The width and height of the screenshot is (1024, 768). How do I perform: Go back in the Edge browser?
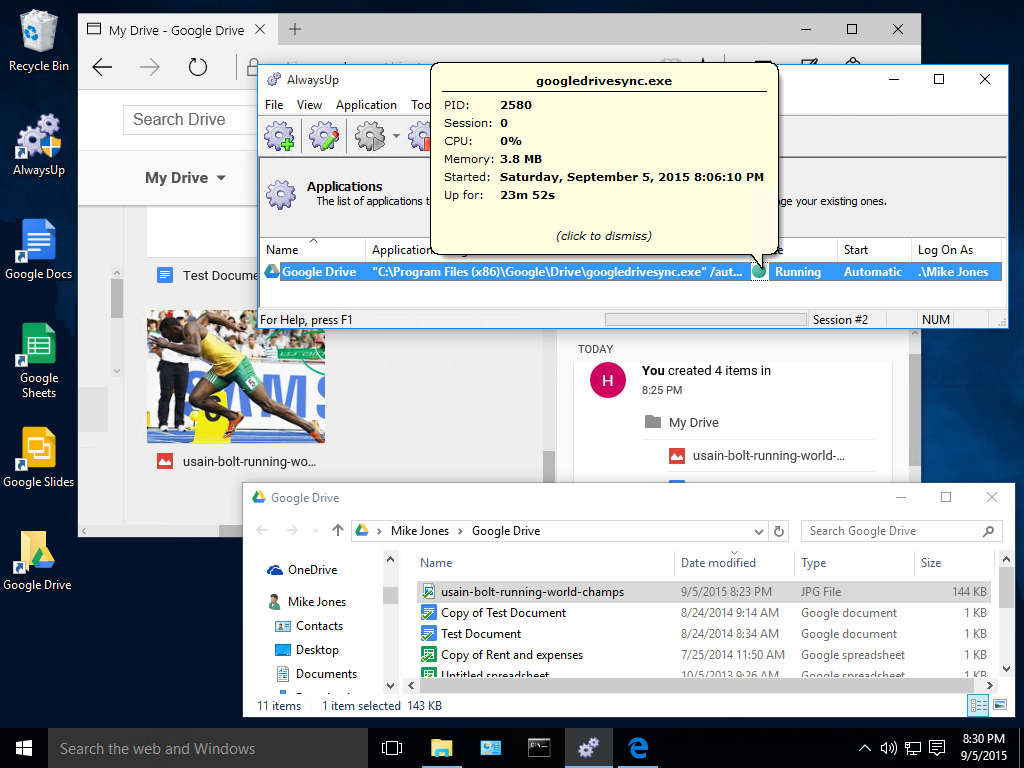103,67
